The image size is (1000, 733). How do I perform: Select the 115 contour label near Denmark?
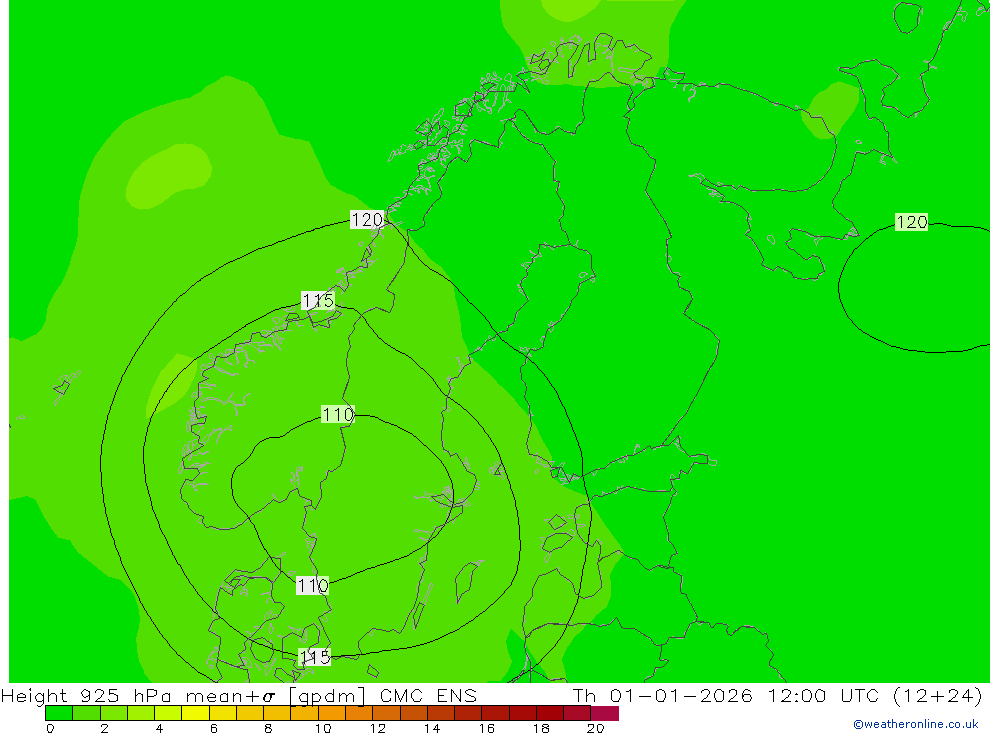[x=314, y=657]
